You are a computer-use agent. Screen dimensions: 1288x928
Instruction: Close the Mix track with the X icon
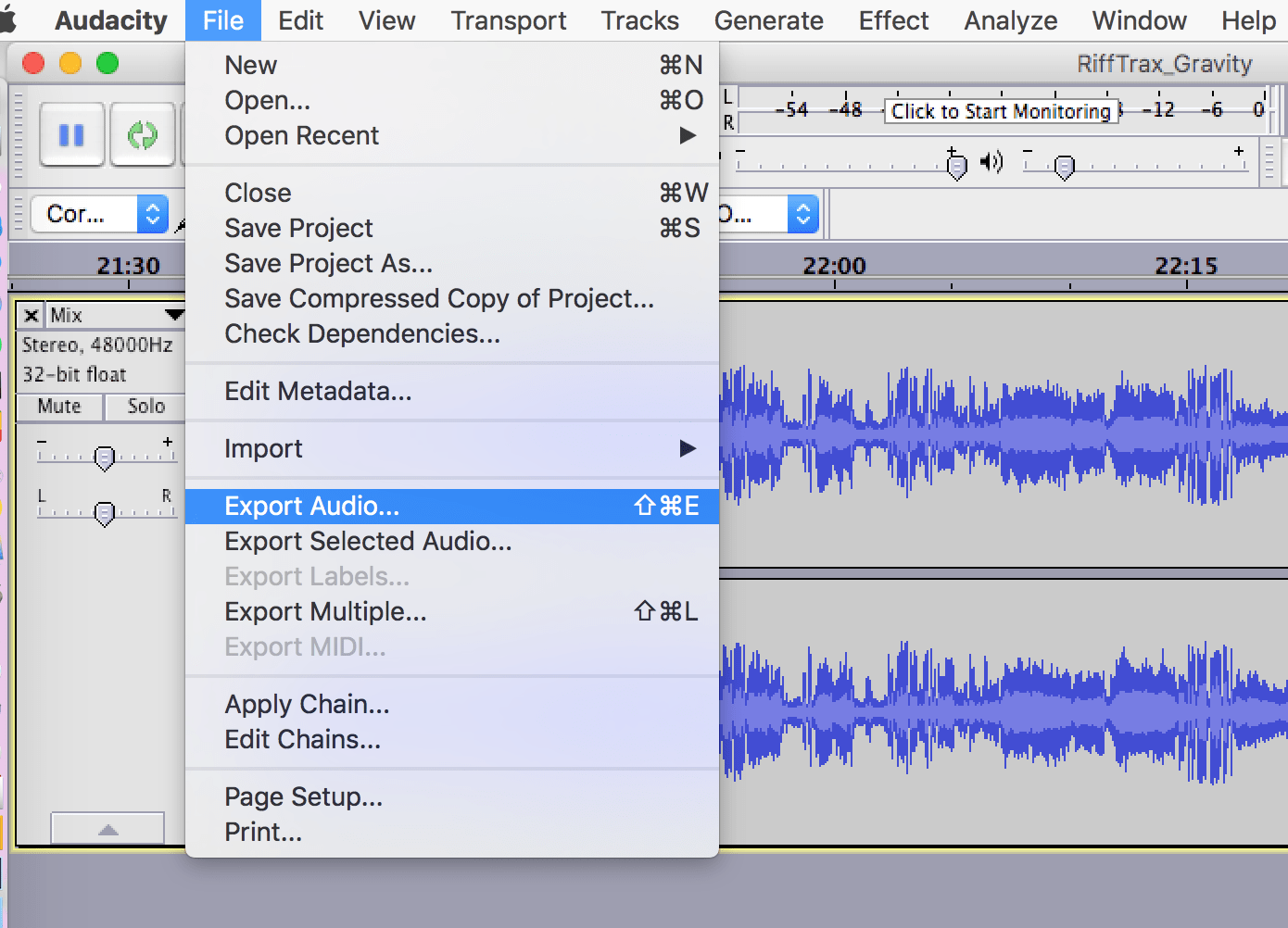pyautogui.click(x=31, y=315)
